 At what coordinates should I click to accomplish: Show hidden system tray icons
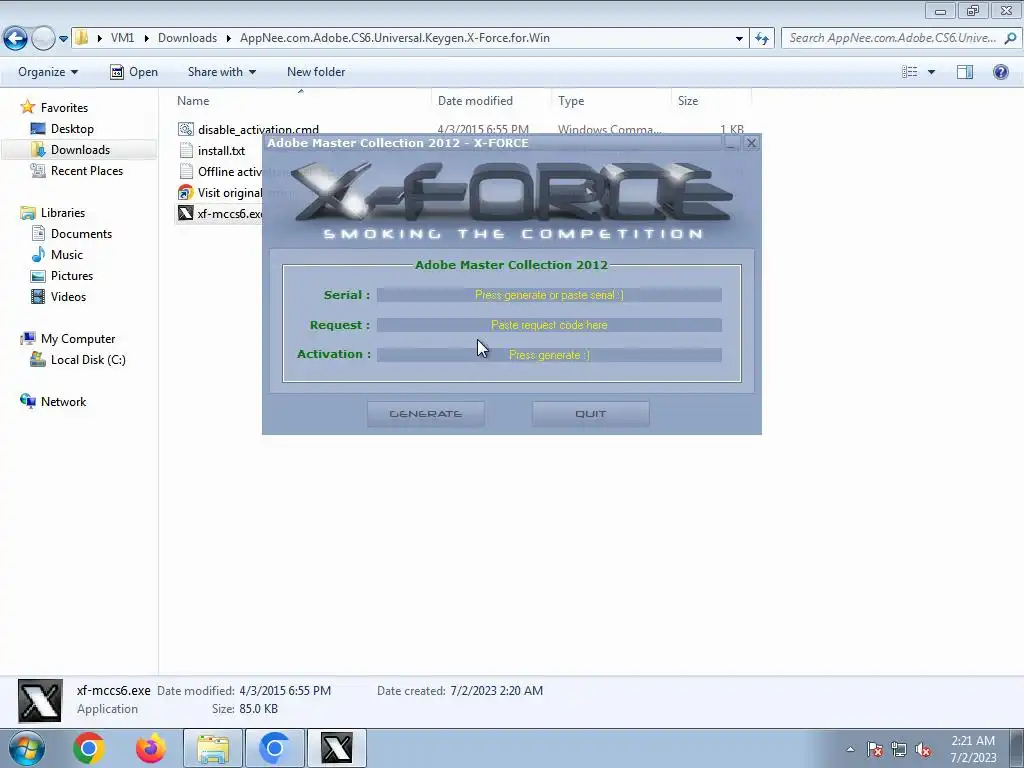click(x=850, y=749)
